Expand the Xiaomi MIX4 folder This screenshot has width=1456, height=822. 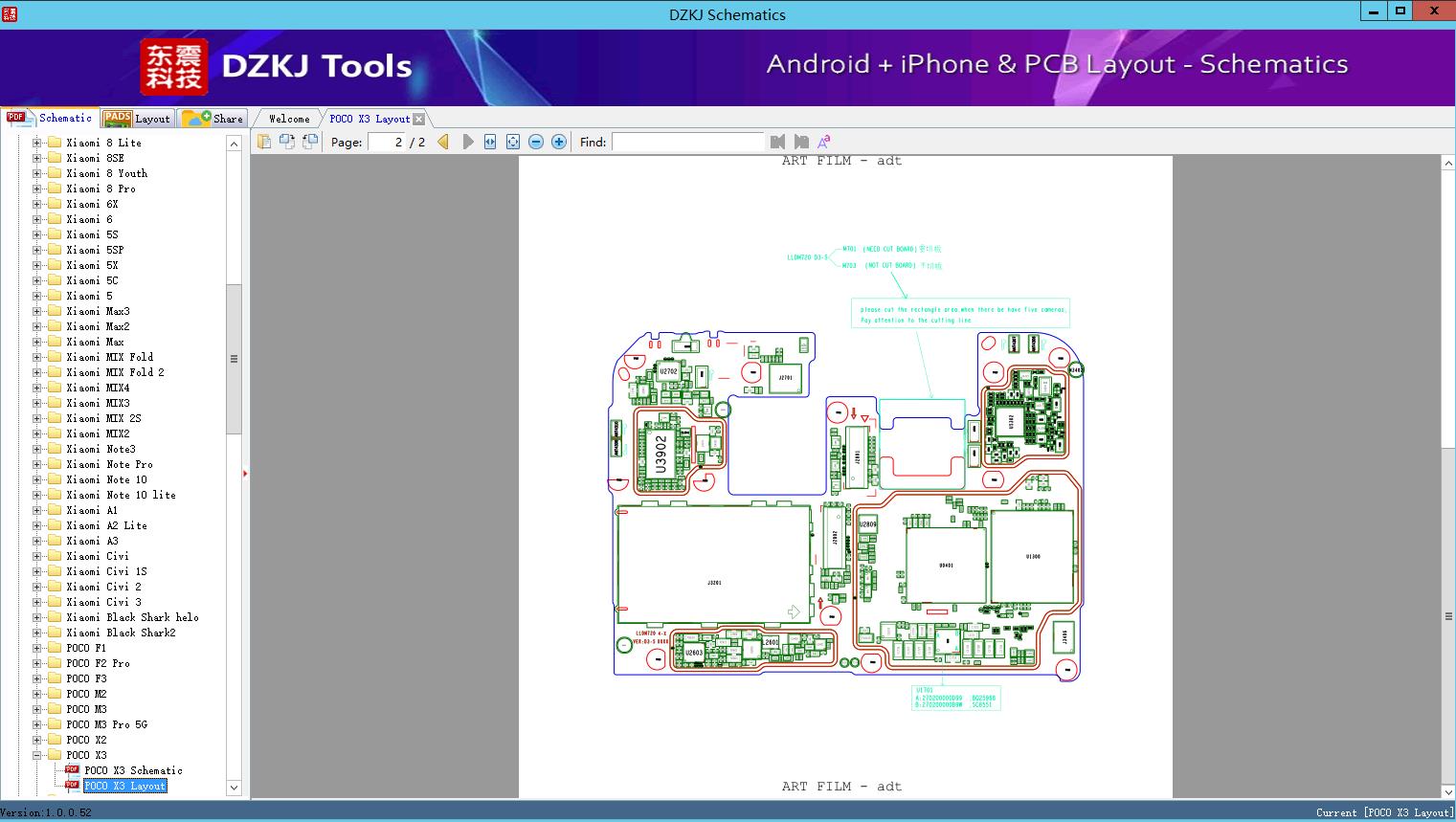[36, 388]
